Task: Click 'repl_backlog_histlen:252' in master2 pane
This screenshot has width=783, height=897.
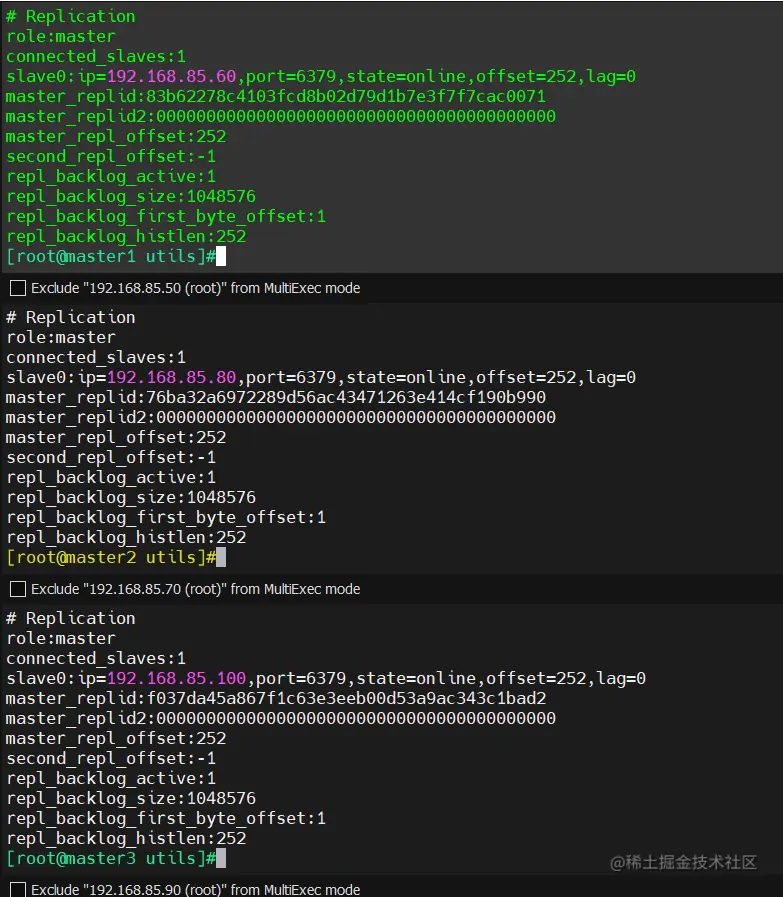Action: click(x=126, y=537)
